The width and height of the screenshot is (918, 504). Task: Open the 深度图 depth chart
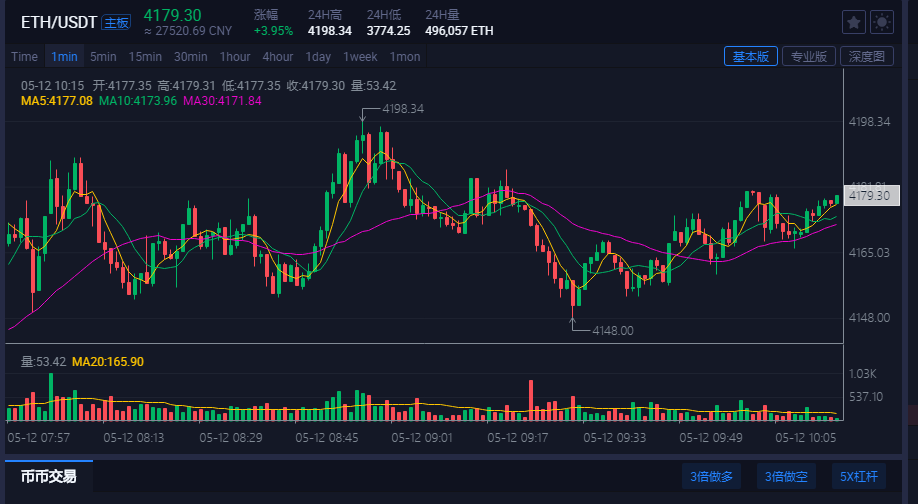(866, 56)
